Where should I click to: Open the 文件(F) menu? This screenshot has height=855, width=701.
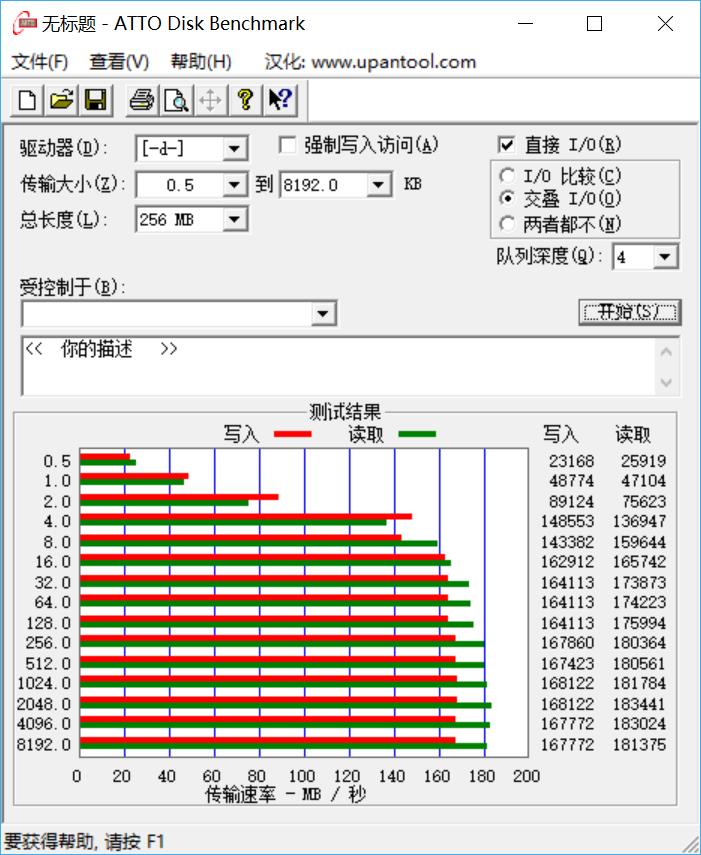(x=40, y=62)
